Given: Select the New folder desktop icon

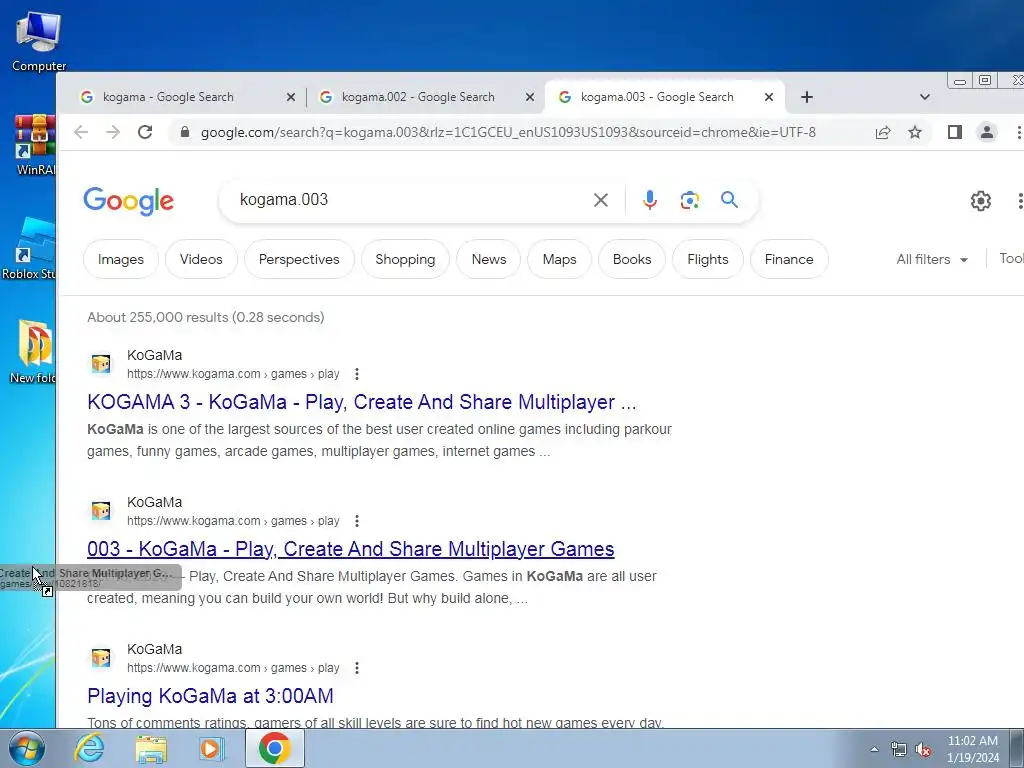Looking at the screenshot, I should click(33, 353).
